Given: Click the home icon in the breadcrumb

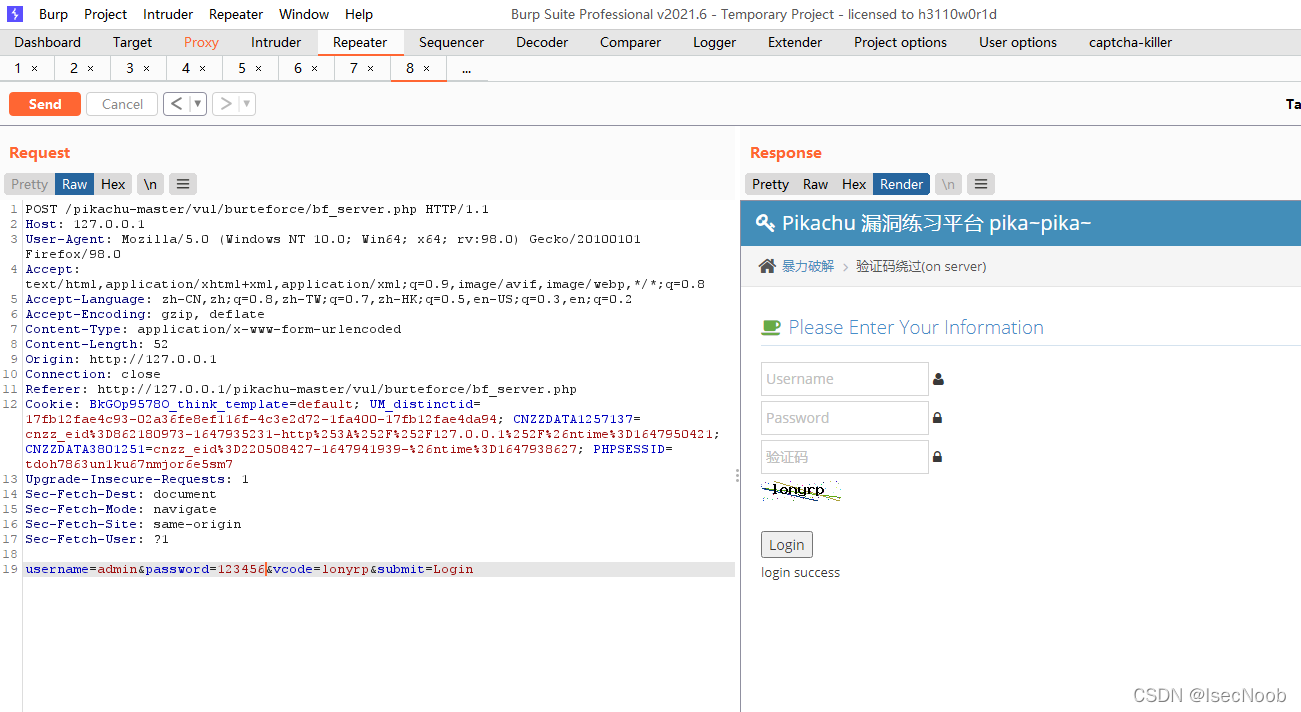Looking at the screenshot, I should click(x=767, y=266).
